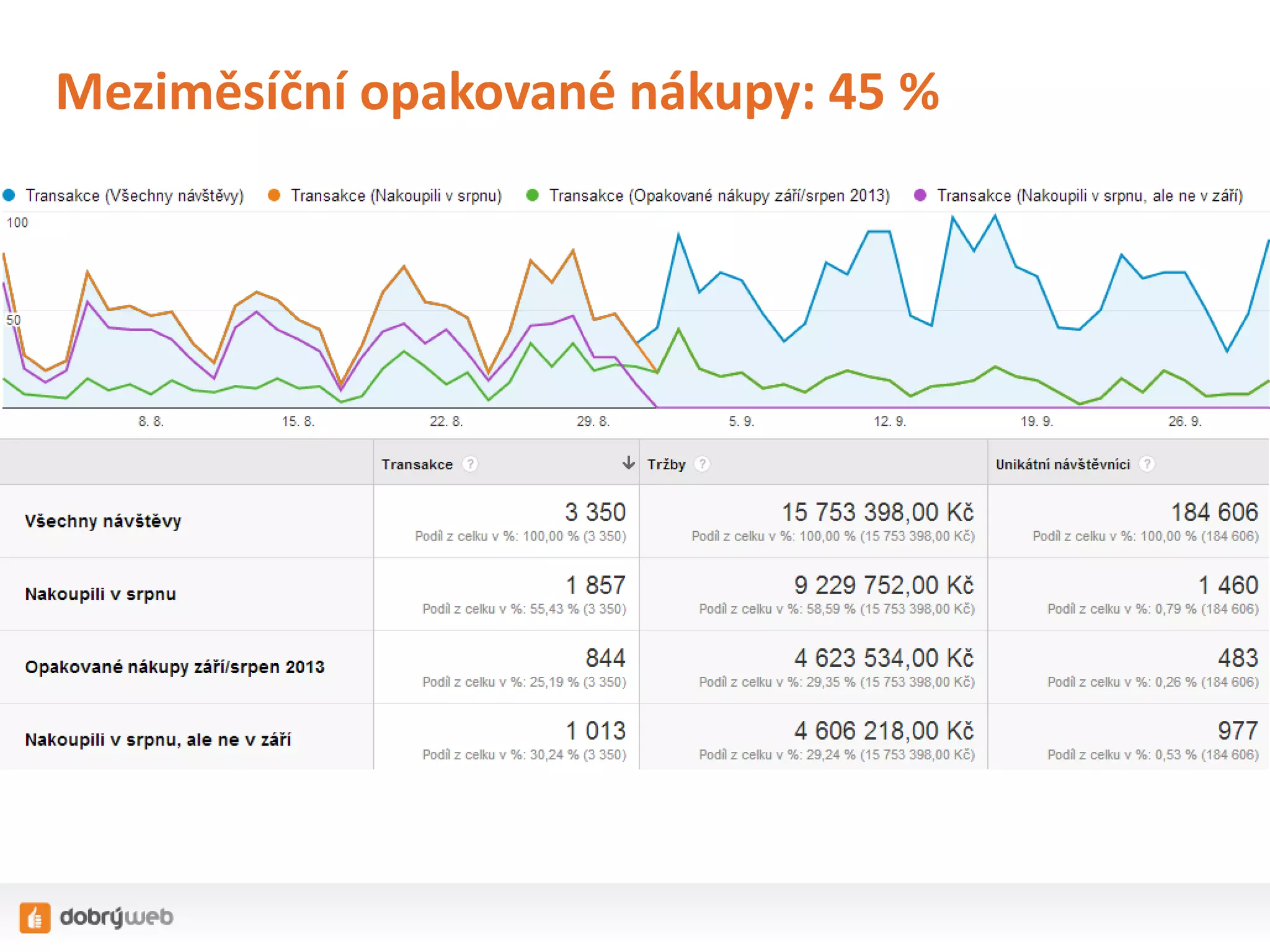Viewport: 1270px width, 952px height.
Task: Click the 58,59 % revenue share text
Action: pyautogui.click(x=837, y=609)
